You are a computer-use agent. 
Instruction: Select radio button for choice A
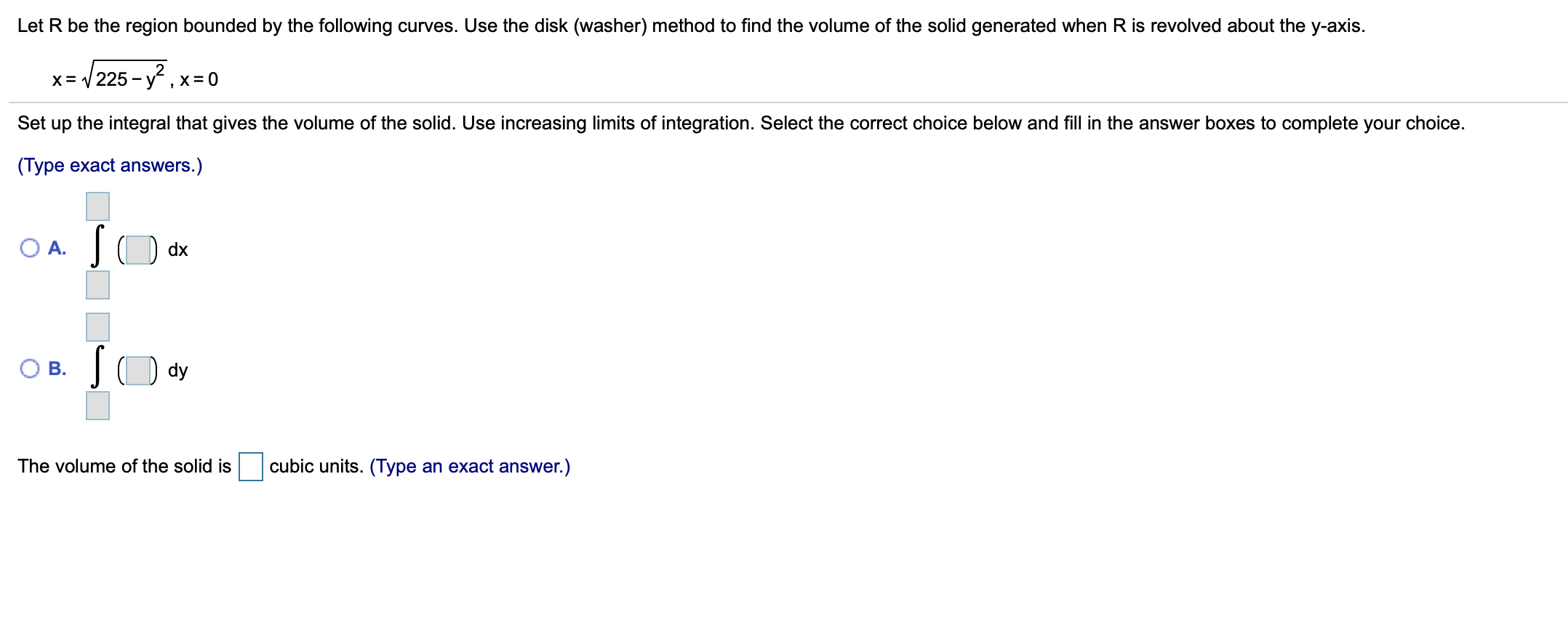tap(29, 249)
